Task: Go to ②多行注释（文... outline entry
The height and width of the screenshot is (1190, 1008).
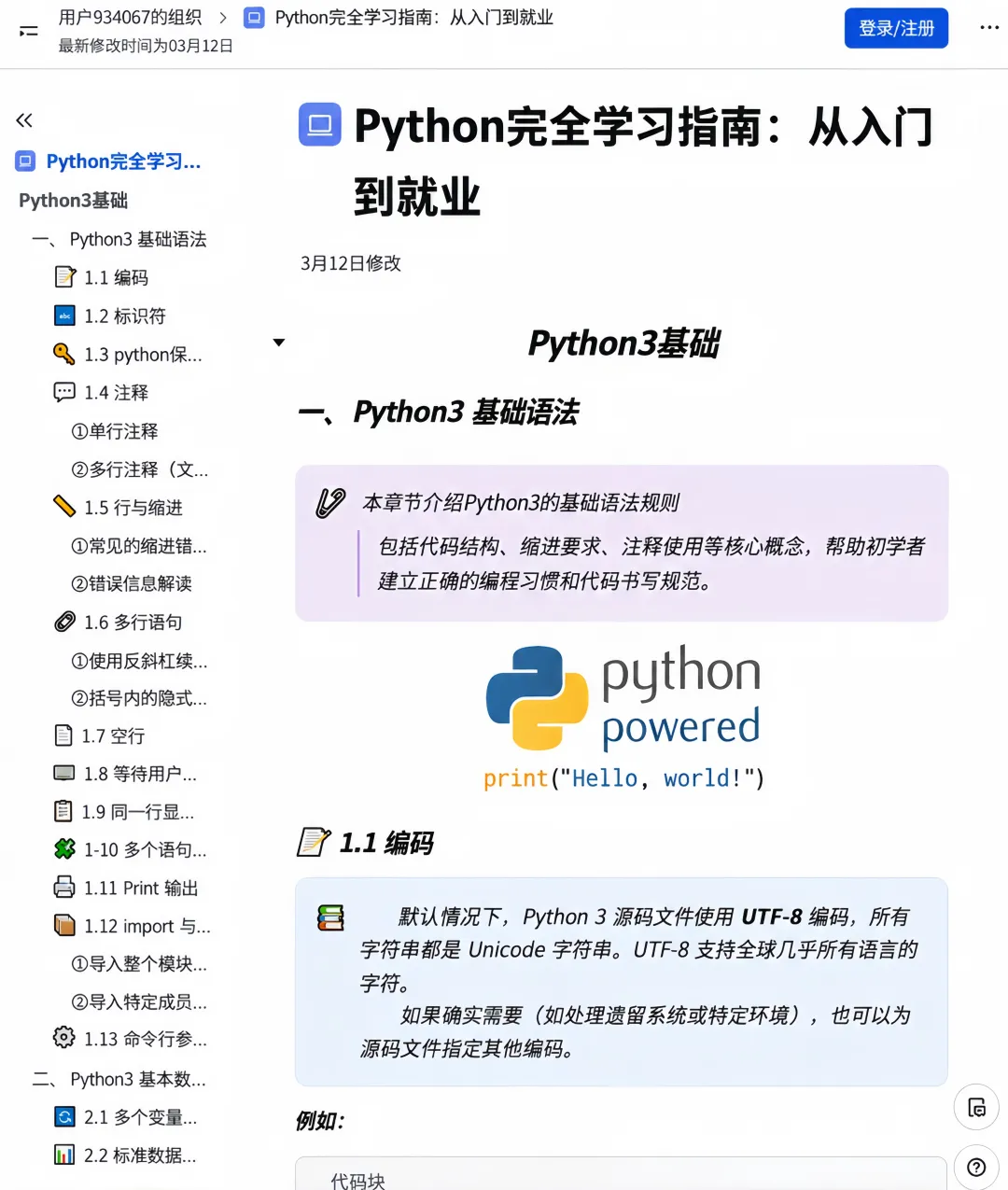Action: (140, 469)
